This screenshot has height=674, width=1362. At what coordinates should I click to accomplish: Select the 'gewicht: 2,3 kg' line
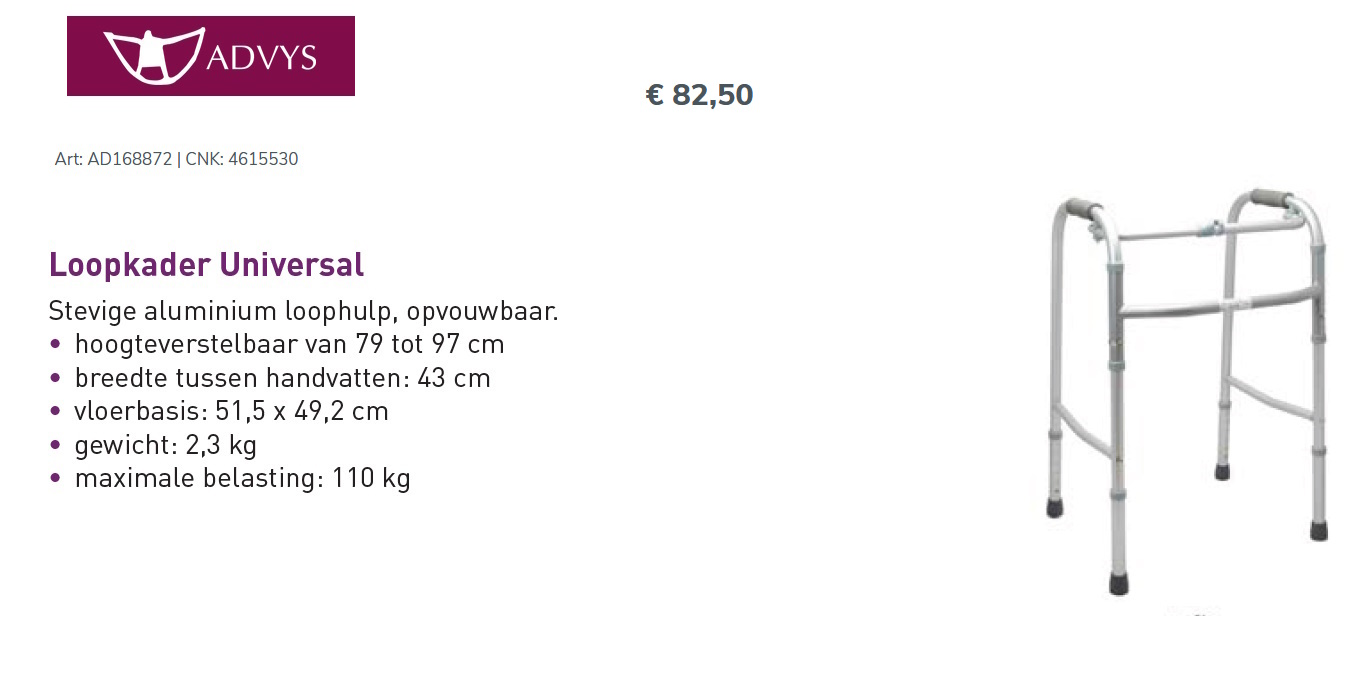point(165,445)
